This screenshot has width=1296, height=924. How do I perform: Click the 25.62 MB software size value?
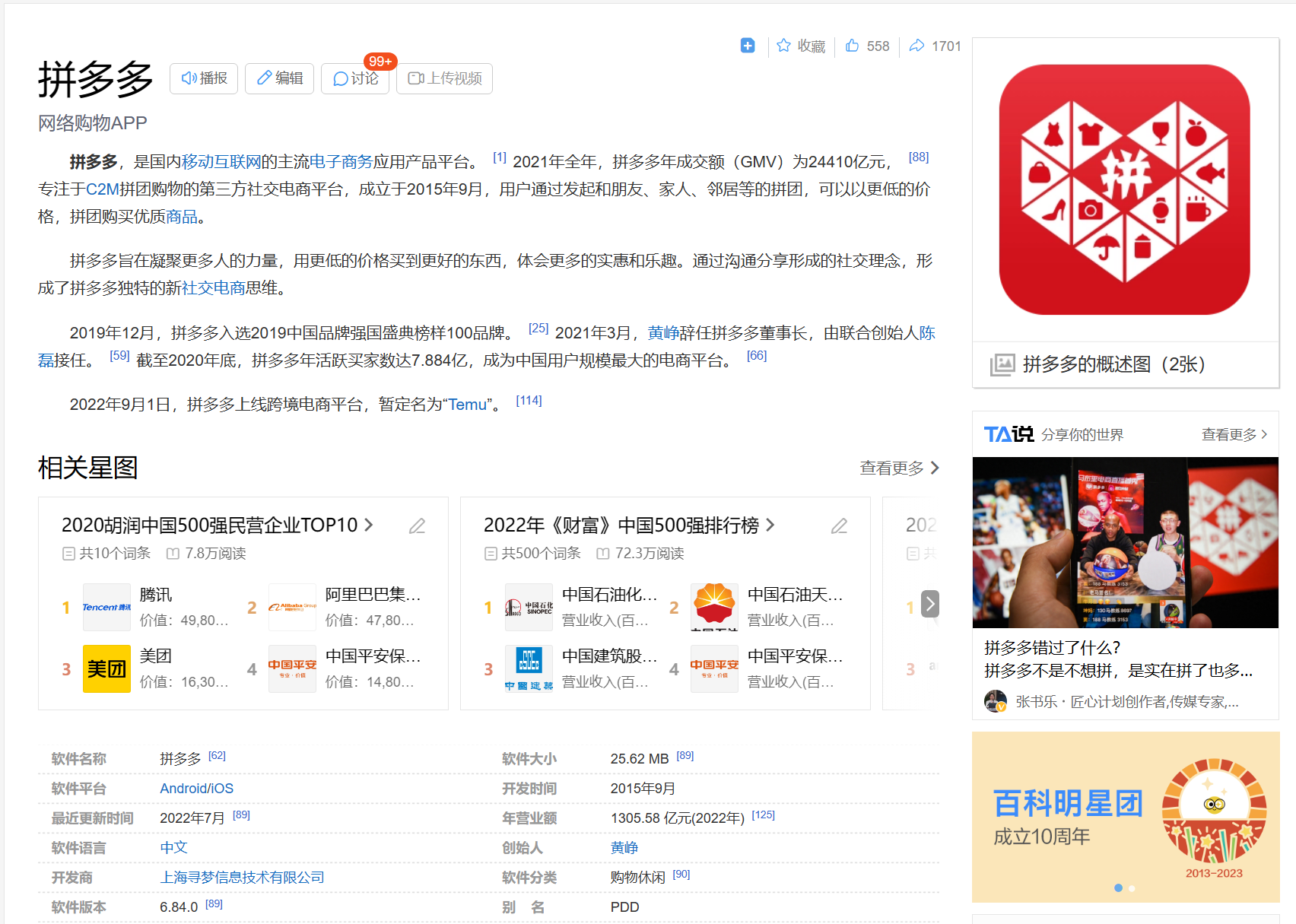point(640,759)
